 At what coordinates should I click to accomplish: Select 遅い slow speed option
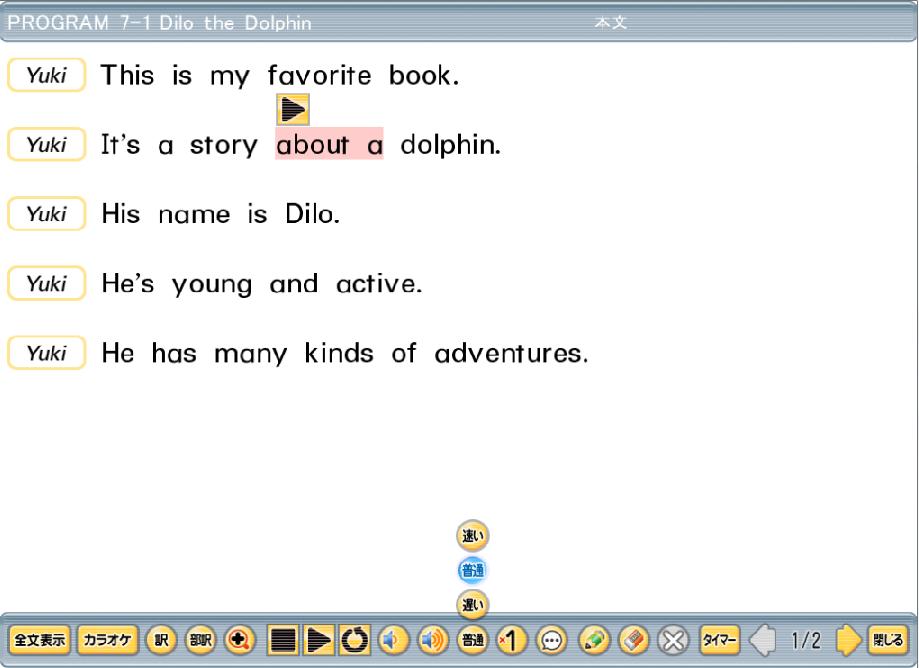click(472, 604)
